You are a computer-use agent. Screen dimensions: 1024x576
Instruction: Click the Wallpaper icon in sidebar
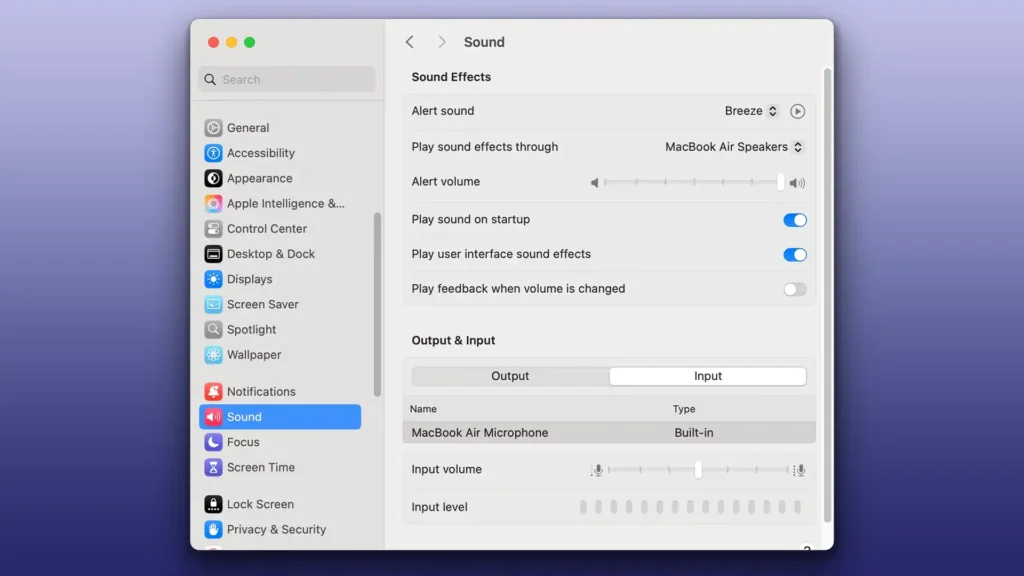(213, 355)
